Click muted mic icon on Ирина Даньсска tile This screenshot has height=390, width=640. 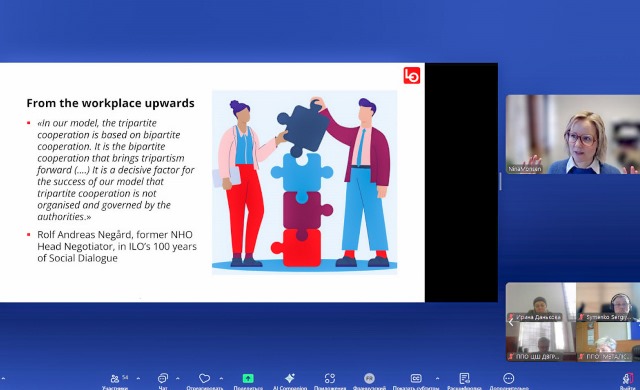pos(511,317)
